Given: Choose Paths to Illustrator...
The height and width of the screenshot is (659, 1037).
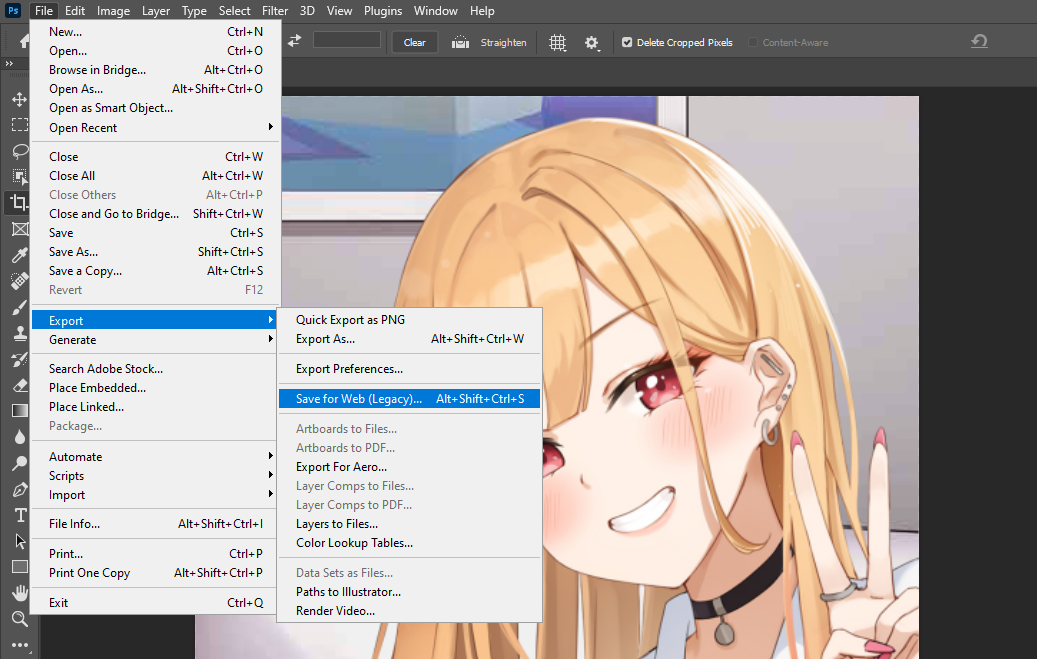Looking at the screenshot, I should tap(409, 592).
